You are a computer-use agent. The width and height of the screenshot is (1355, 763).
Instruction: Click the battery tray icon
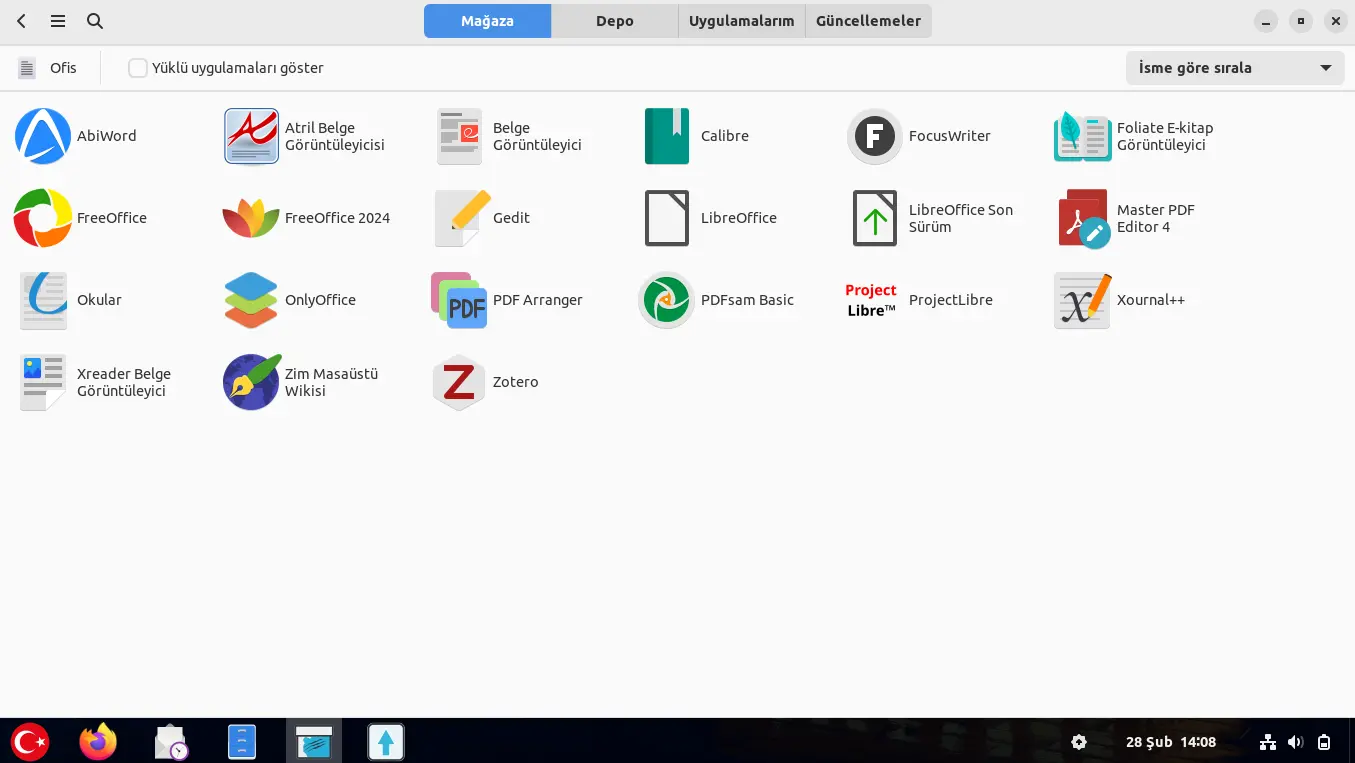(1324, 742)
